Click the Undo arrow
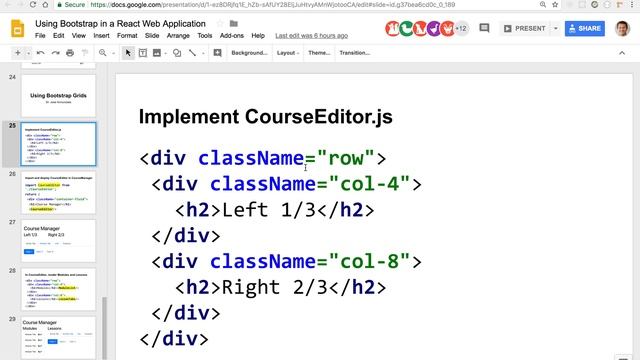 (x=40, y=53)
